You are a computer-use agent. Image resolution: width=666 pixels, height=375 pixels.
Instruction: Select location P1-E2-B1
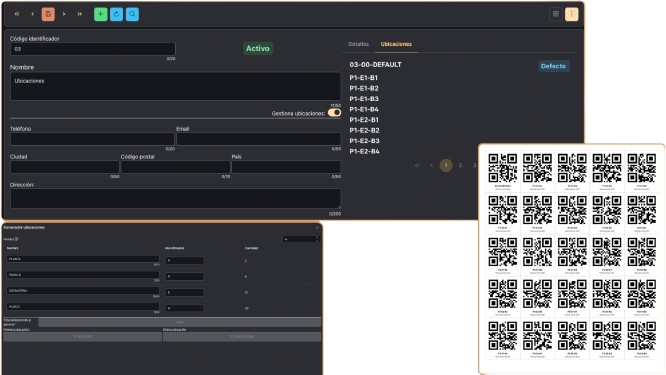(x=364, y=120)
